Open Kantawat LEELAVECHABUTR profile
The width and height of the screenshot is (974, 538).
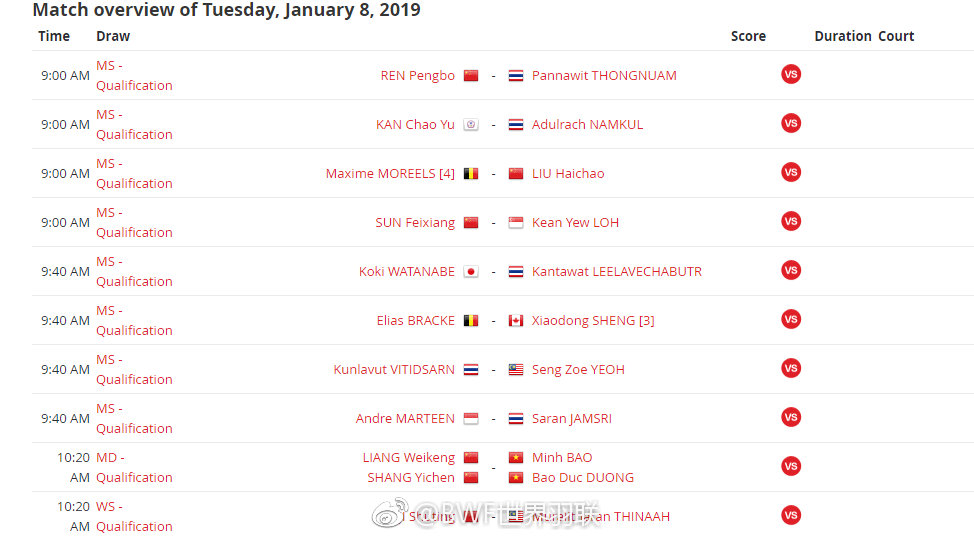click(616, 272)
